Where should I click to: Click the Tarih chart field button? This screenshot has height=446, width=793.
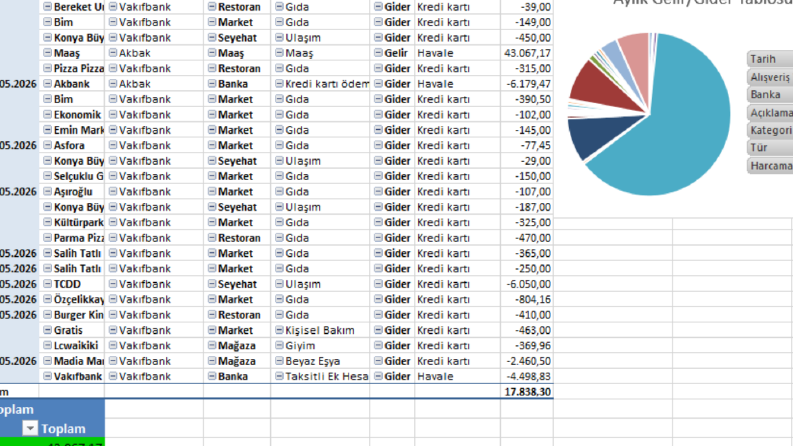point(770,59)
